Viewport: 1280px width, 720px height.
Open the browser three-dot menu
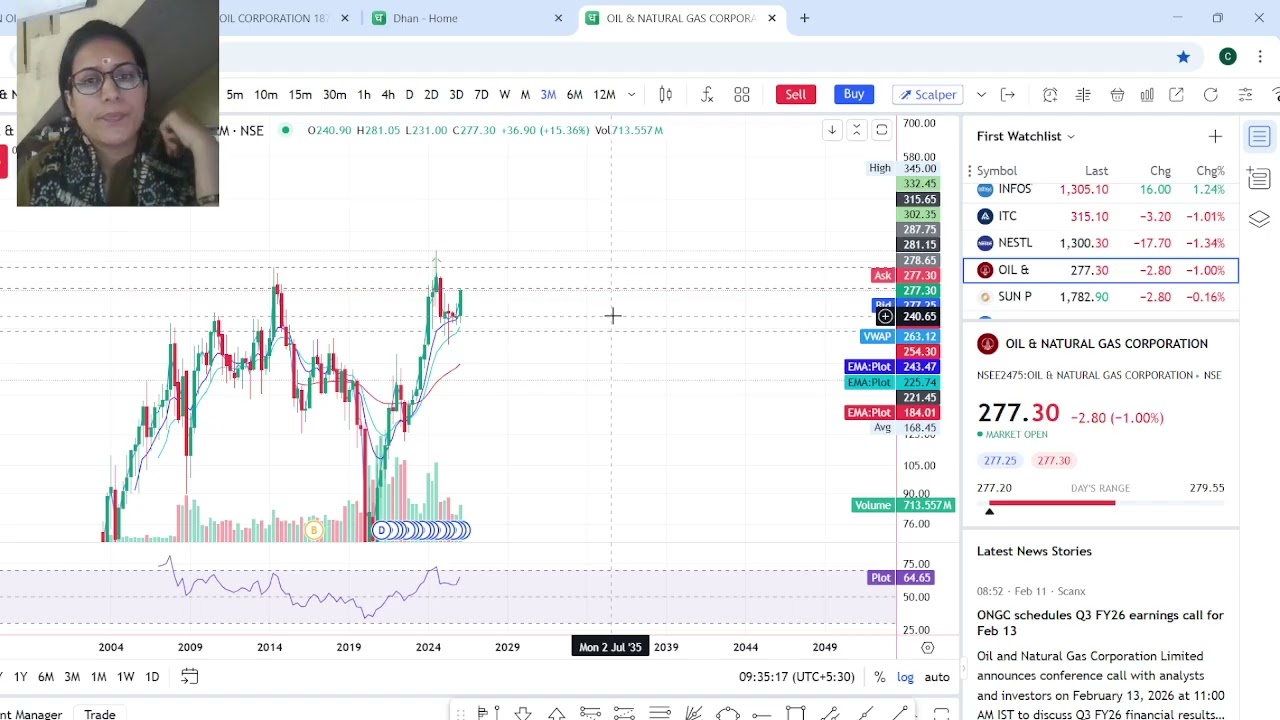(x=1260, y=57)
